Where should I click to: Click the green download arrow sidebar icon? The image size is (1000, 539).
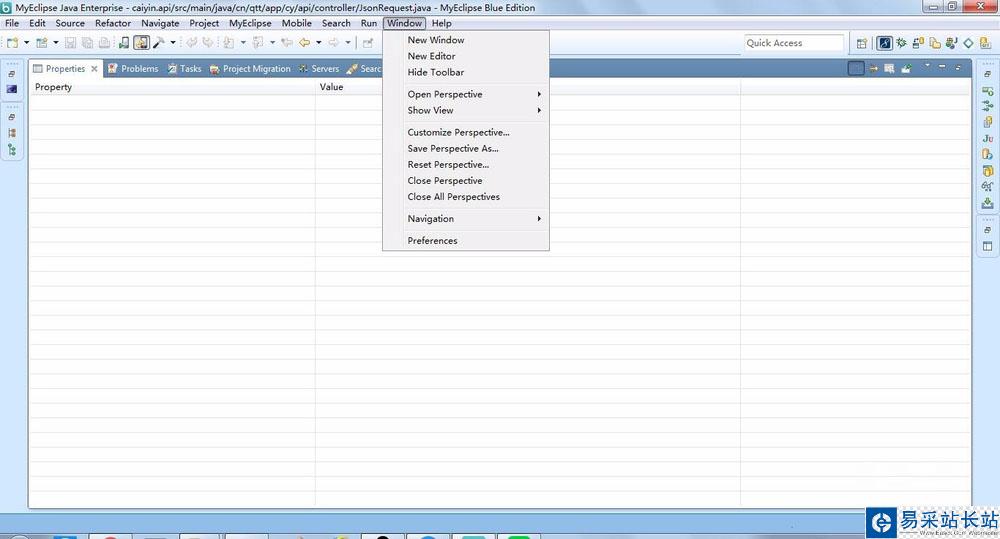pos(988,203)
